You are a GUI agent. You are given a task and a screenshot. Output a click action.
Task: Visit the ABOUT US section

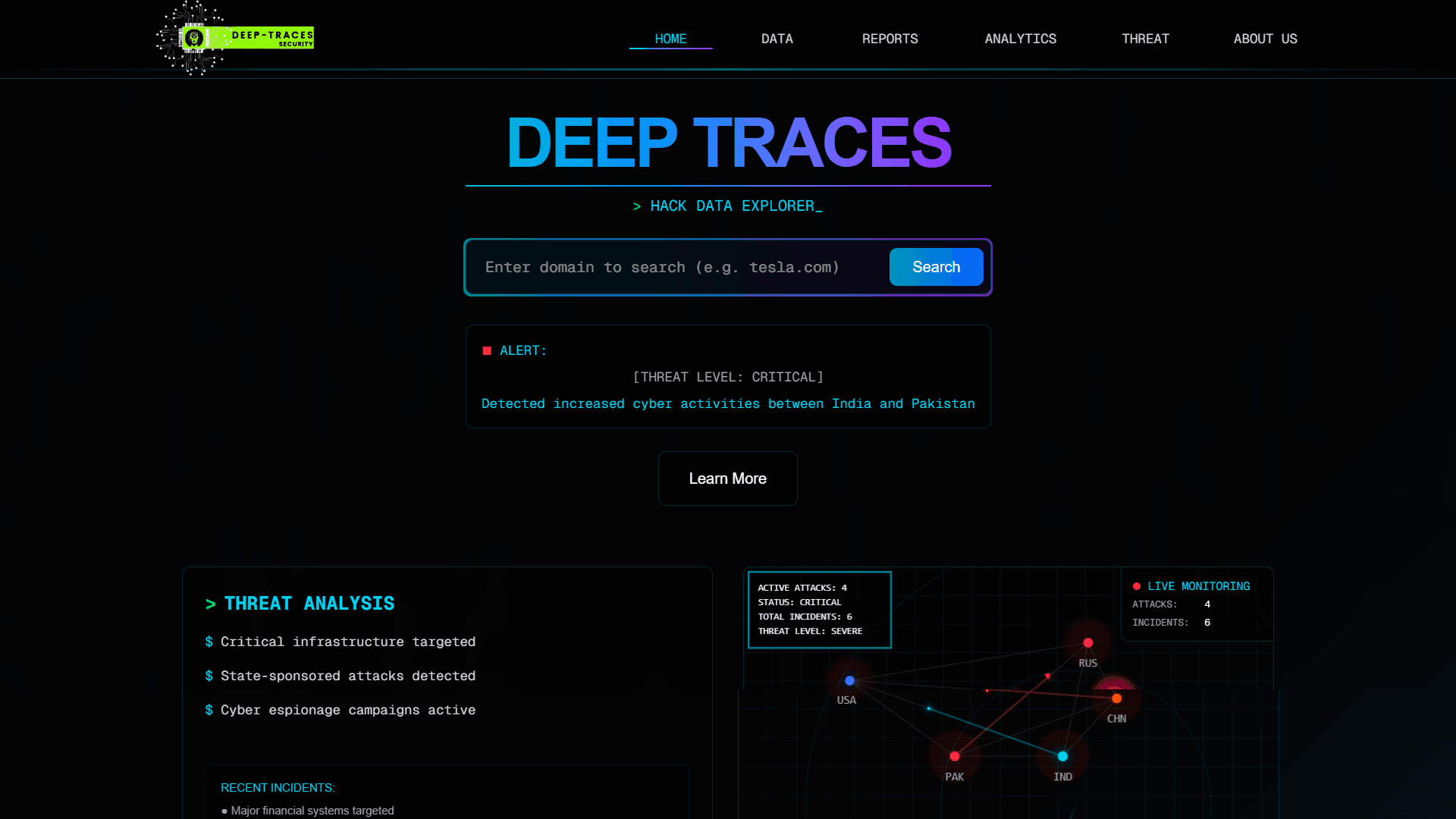(1265, 39)
